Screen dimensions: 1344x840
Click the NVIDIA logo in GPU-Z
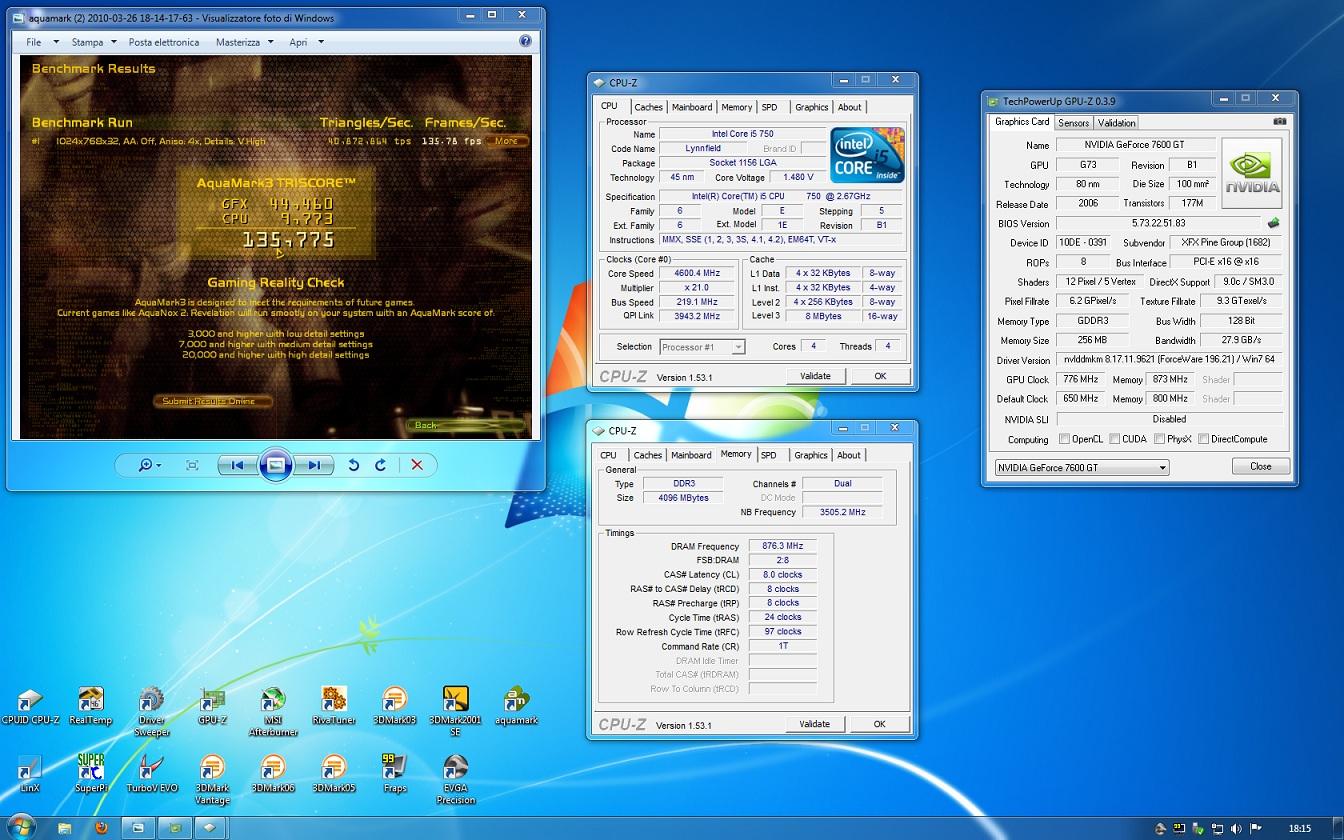(x=1252, y=172)
